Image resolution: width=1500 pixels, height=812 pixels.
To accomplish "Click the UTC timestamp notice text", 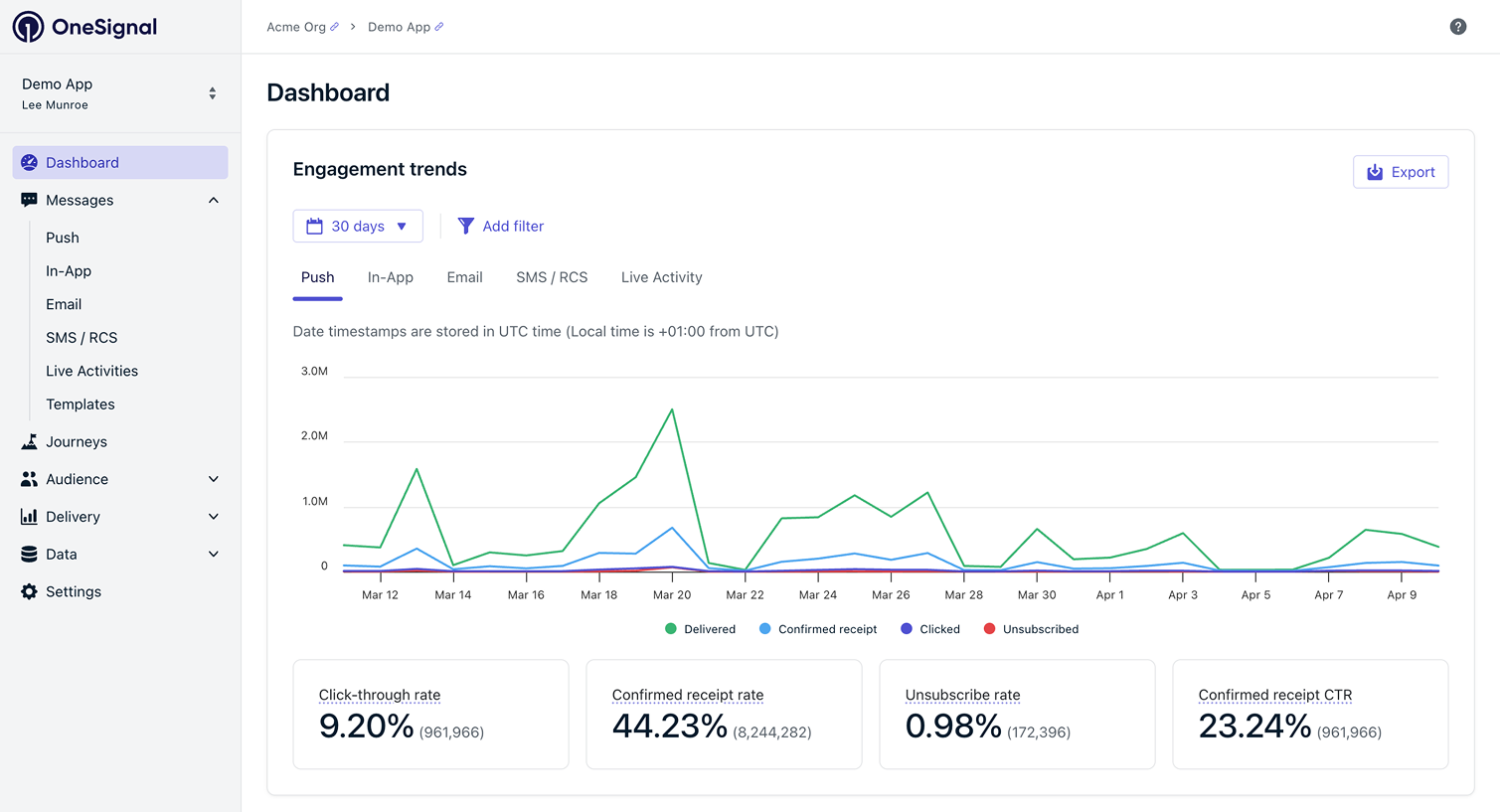I will click(x=536, y=332).
